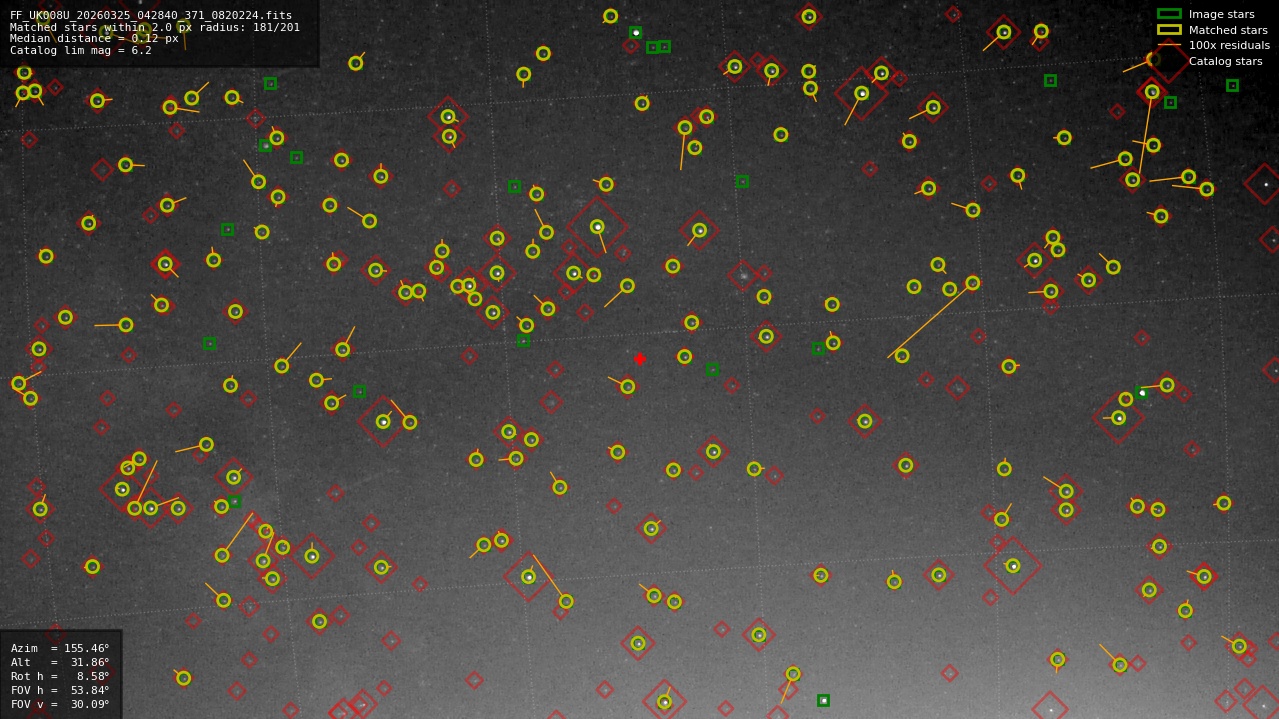
Task: Click the yellow Matched stars legend marker
Action: point(1169,30)
